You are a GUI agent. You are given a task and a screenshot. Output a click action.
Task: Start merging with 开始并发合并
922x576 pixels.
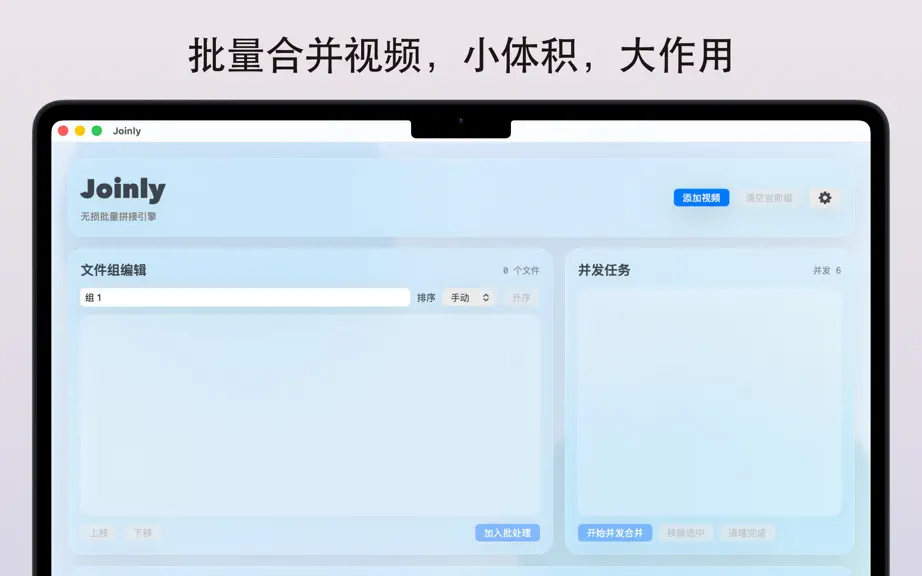click(614, 533)
